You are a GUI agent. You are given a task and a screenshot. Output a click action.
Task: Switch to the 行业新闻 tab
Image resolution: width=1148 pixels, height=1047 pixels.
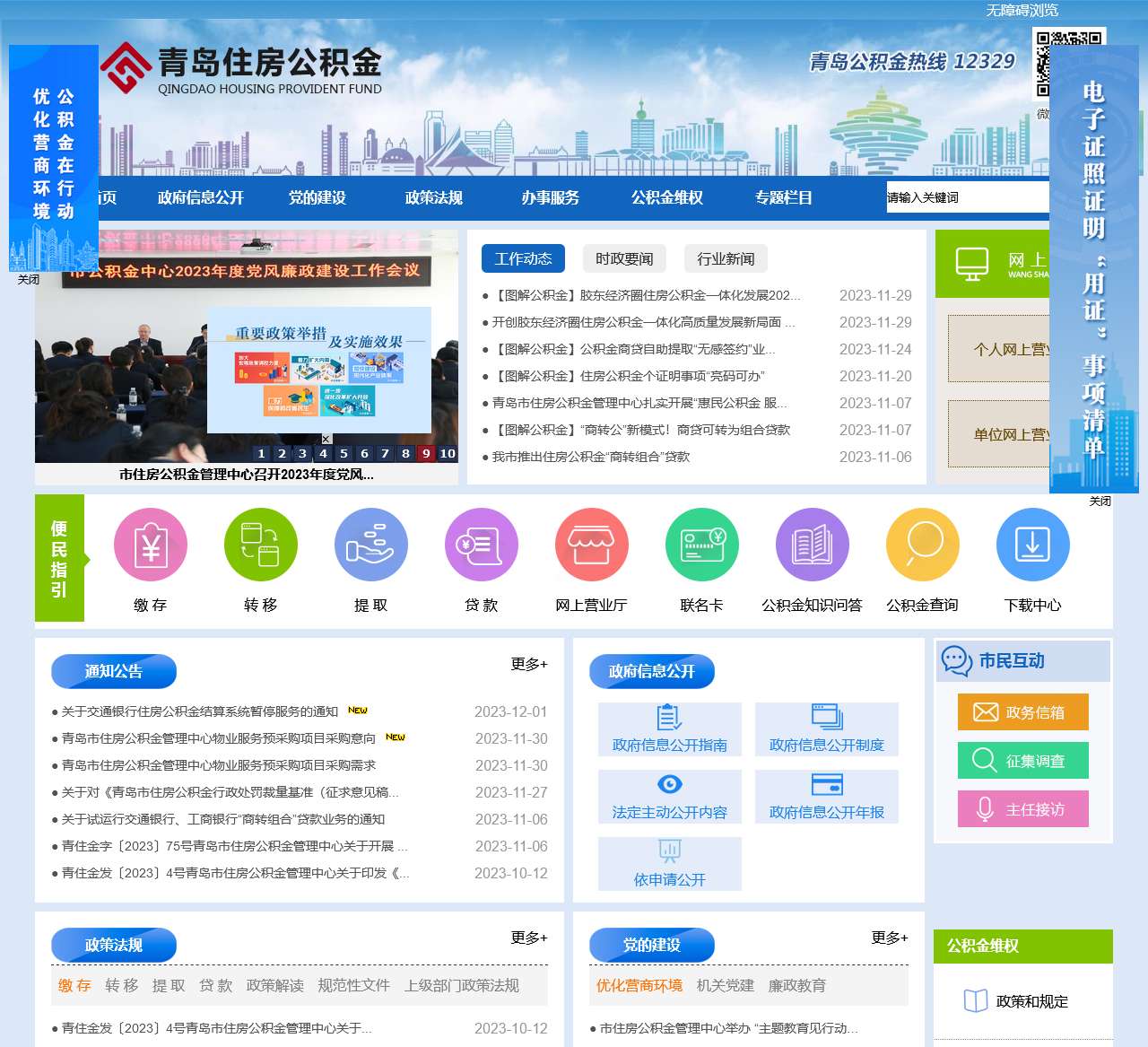(726, 258)
